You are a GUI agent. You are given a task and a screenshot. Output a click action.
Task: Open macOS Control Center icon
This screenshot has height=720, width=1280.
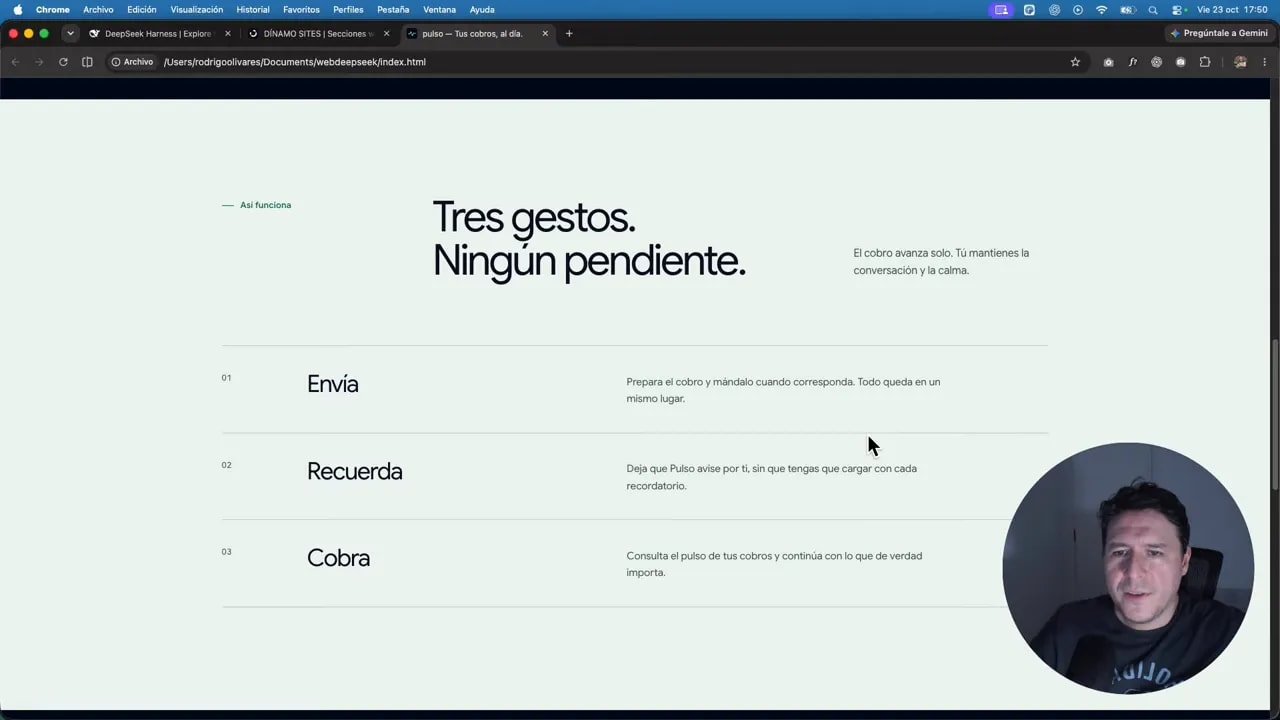tap(1177, 10)
